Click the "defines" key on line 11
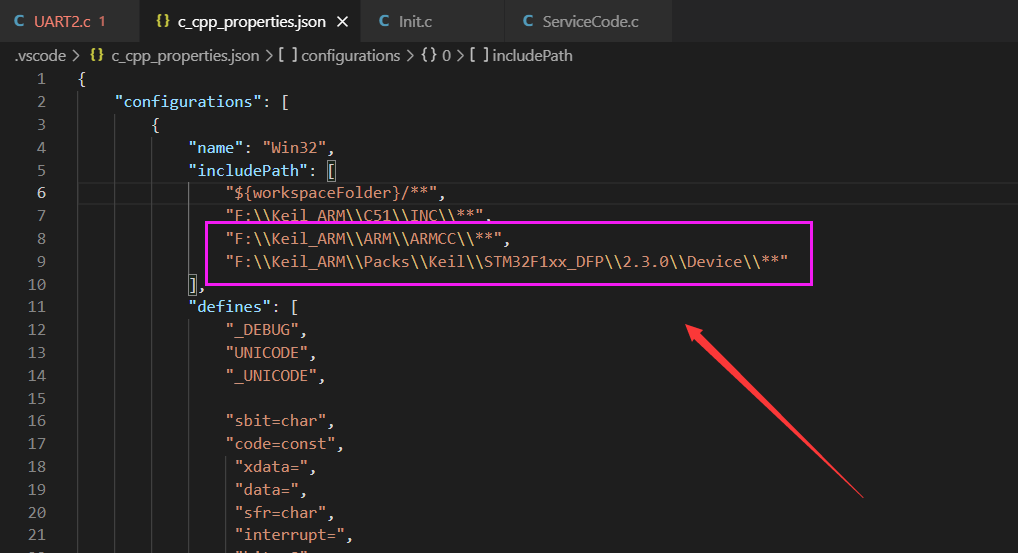 (229, 306)
